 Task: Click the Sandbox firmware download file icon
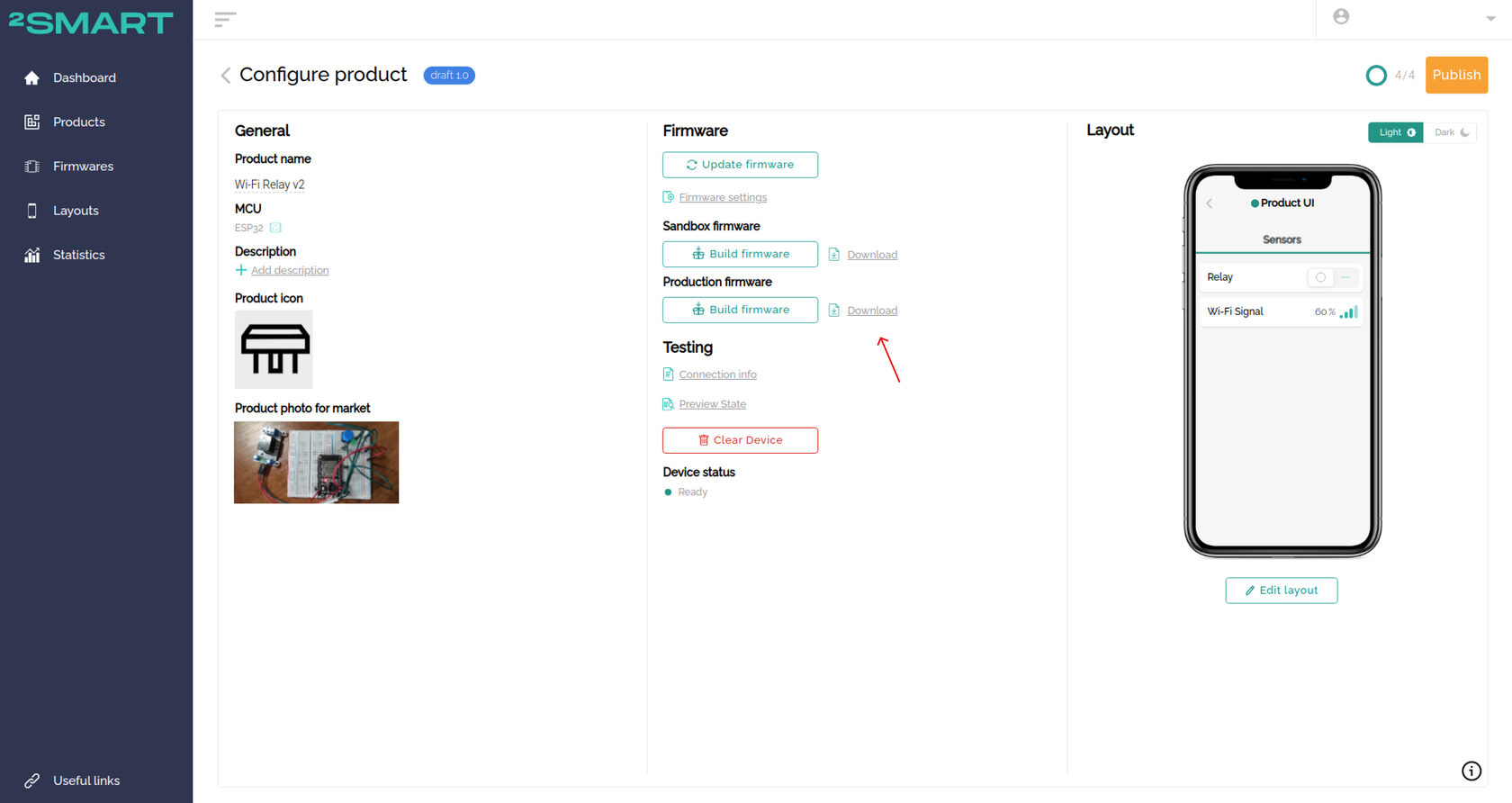pyautogui.click(x=834, y=255)
